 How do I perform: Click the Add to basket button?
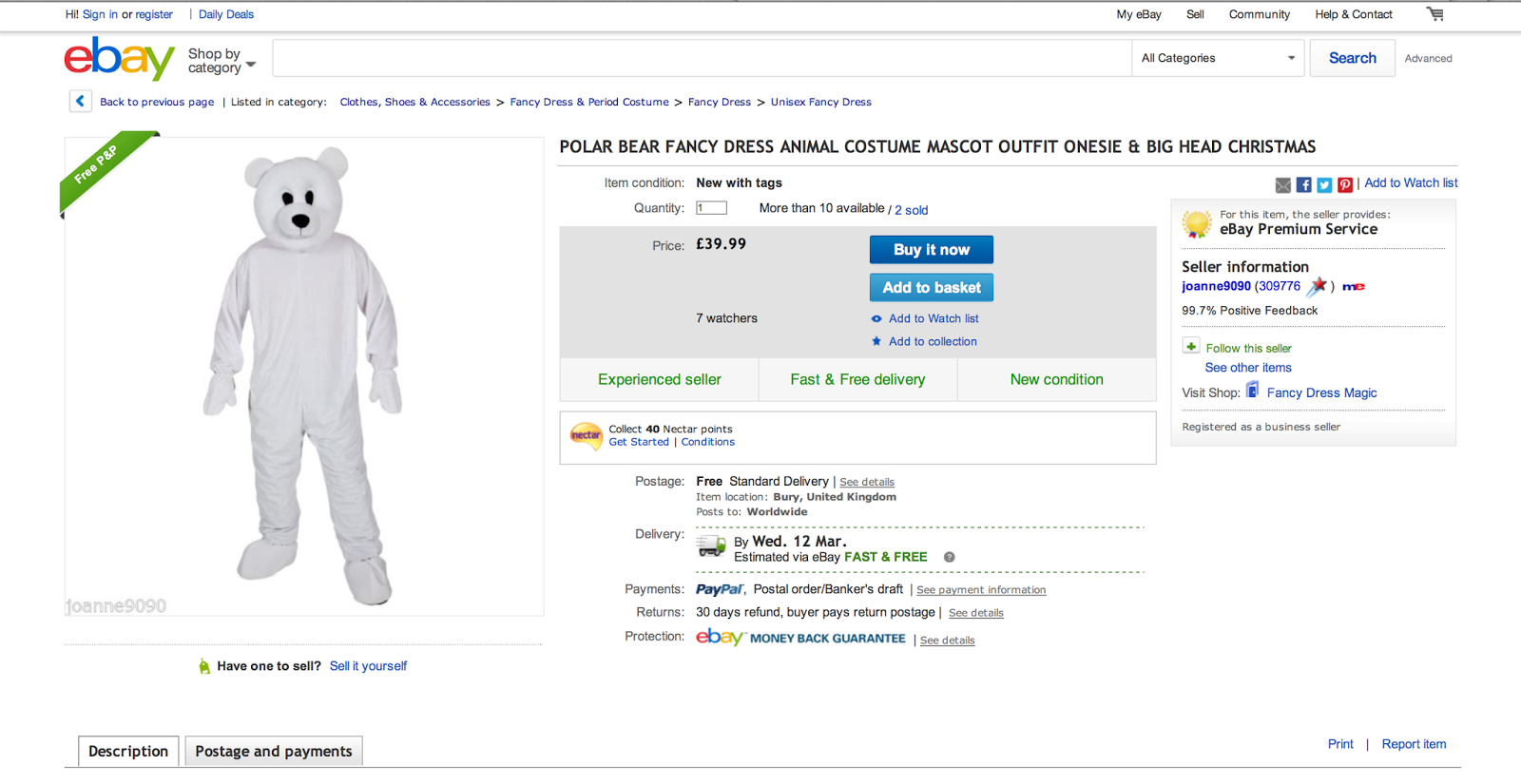[x=932, y=287]
